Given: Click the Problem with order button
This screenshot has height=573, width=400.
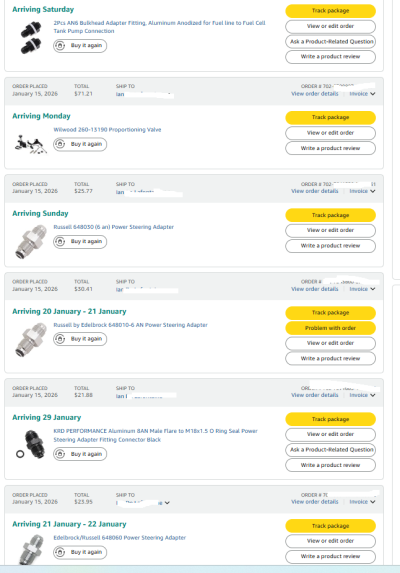Looking at the screenshot, I should pyautogui.click(x=330, y=328).
